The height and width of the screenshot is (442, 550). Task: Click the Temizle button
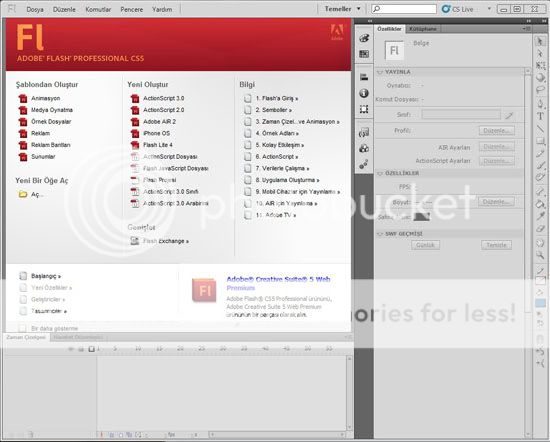pyautogui.click(x=496, y=245)
